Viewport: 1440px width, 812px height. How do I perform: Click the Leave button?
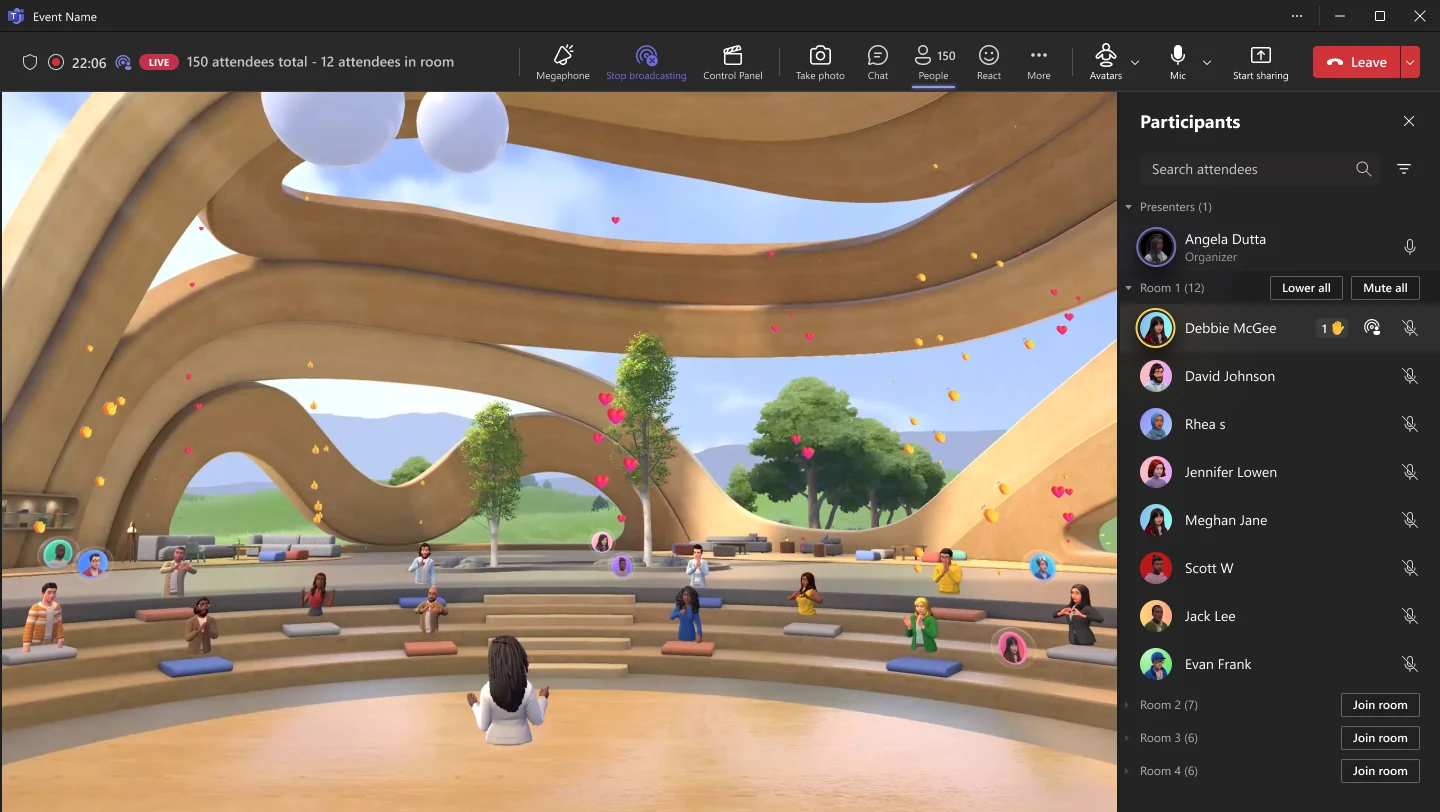point(1357,62)
